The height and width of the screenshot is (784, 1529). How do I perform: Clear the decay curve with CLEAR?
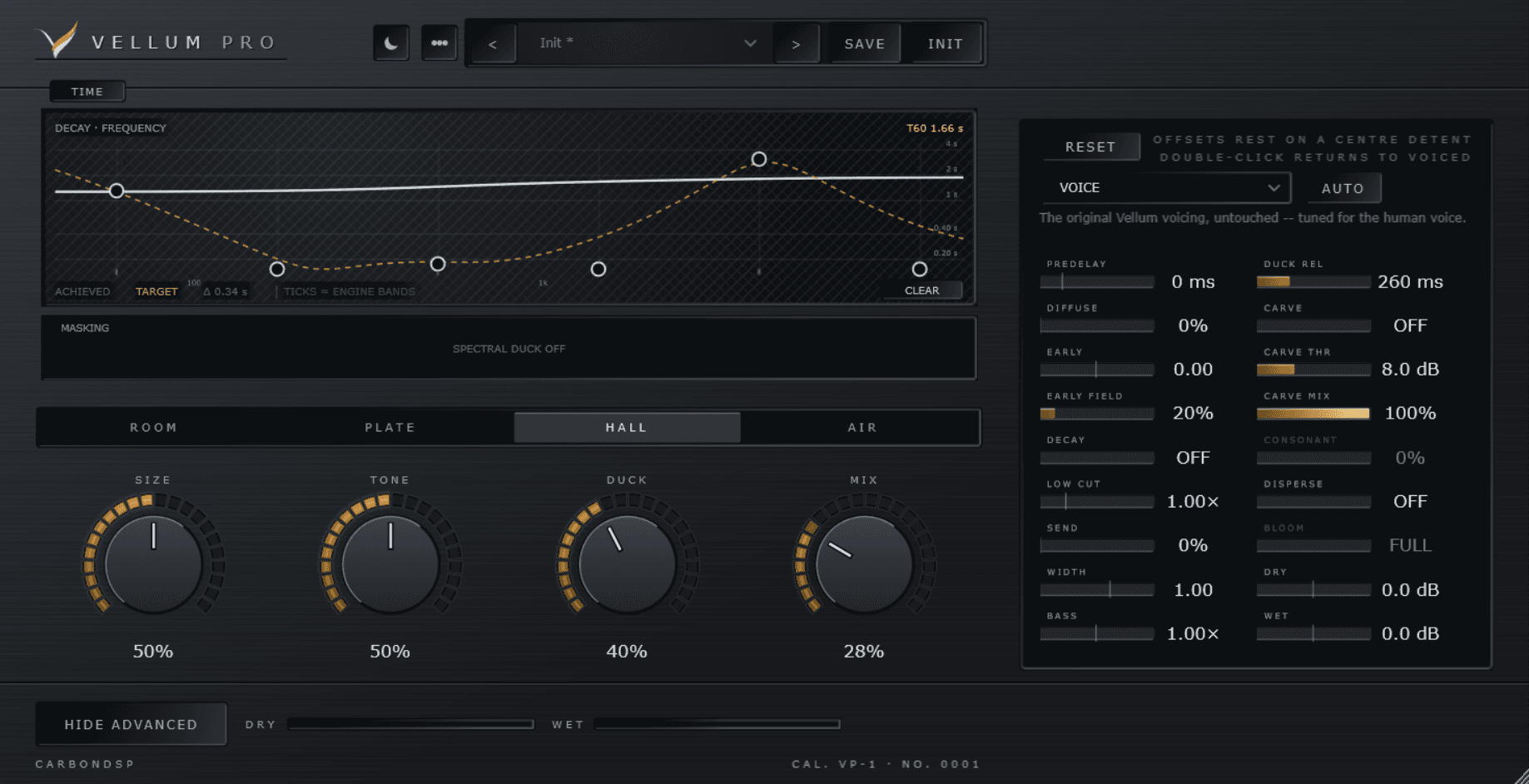[921, 290]
